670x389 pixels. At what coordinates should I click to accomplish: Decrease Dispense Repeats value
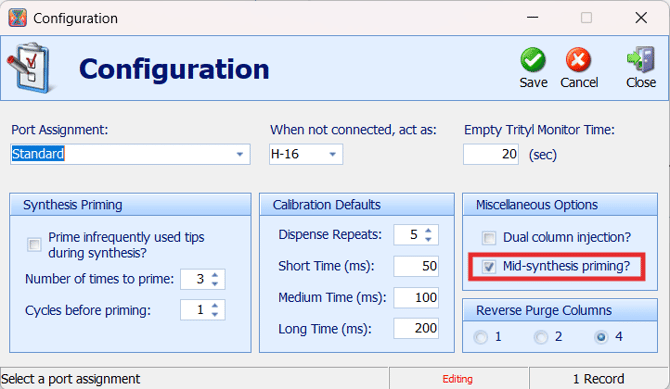428,239
